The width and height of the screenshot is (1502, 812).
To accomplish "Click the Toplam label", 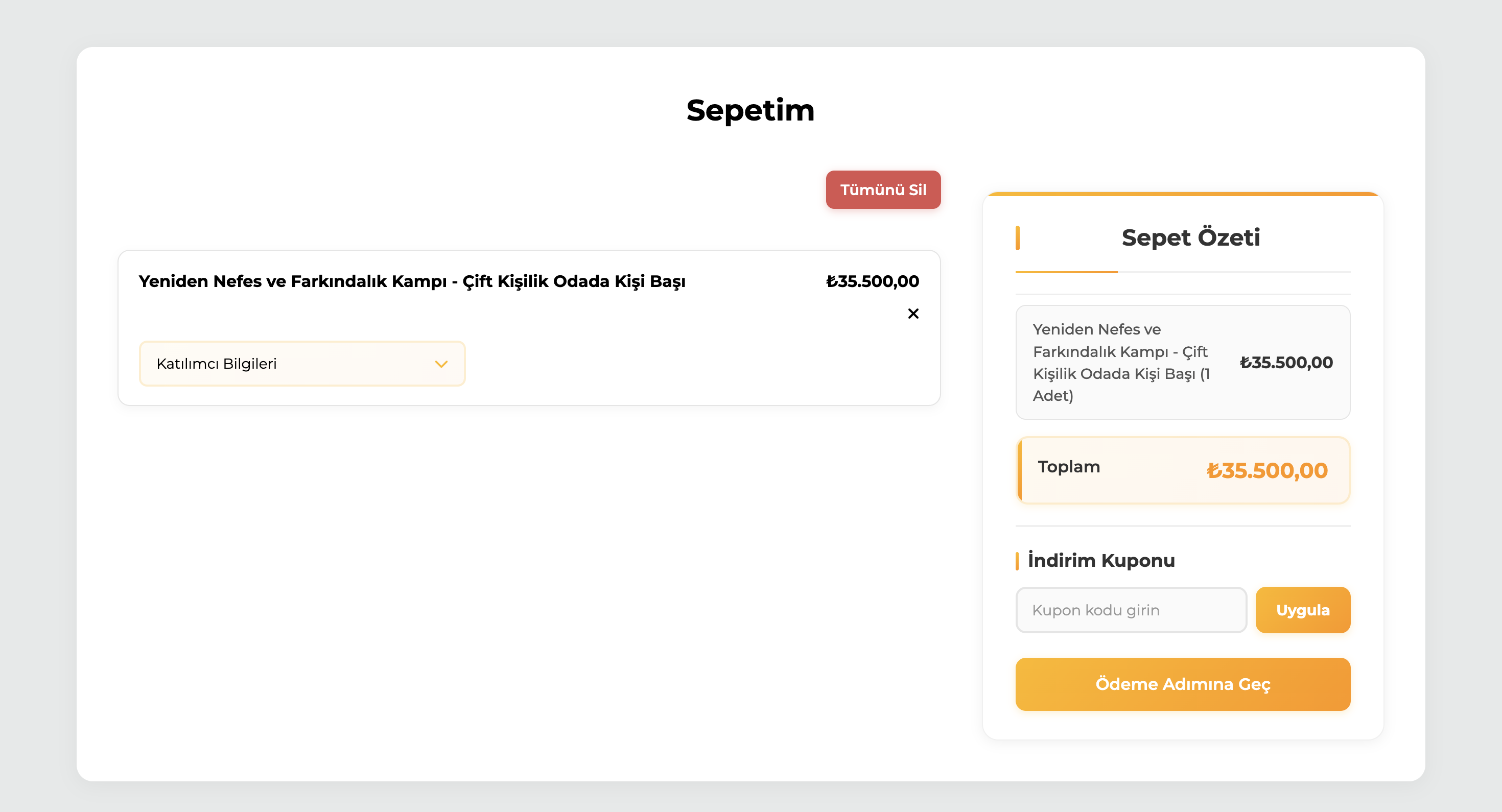I will [1069, 466].
